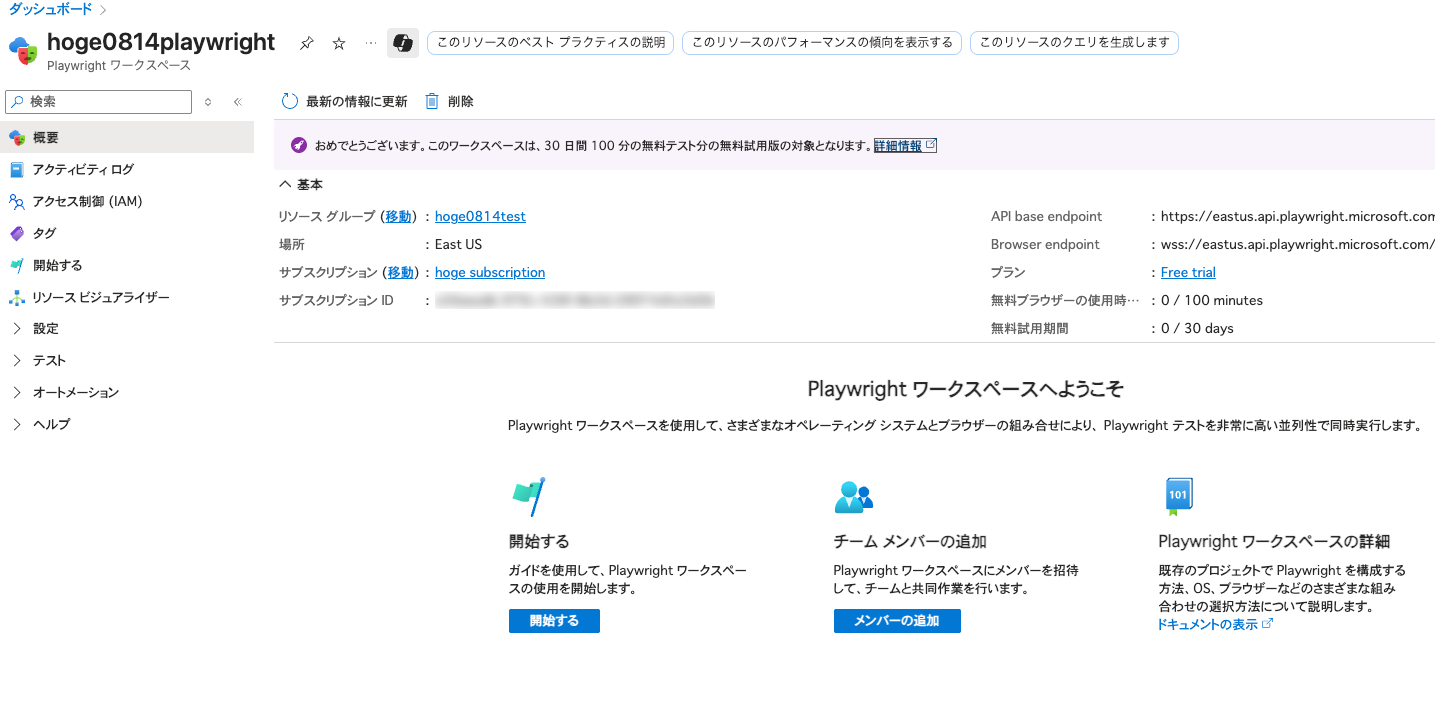Click the 開始する flag icon in sidebar
This screenshot has height=719, width=1435.
(16, 265)
